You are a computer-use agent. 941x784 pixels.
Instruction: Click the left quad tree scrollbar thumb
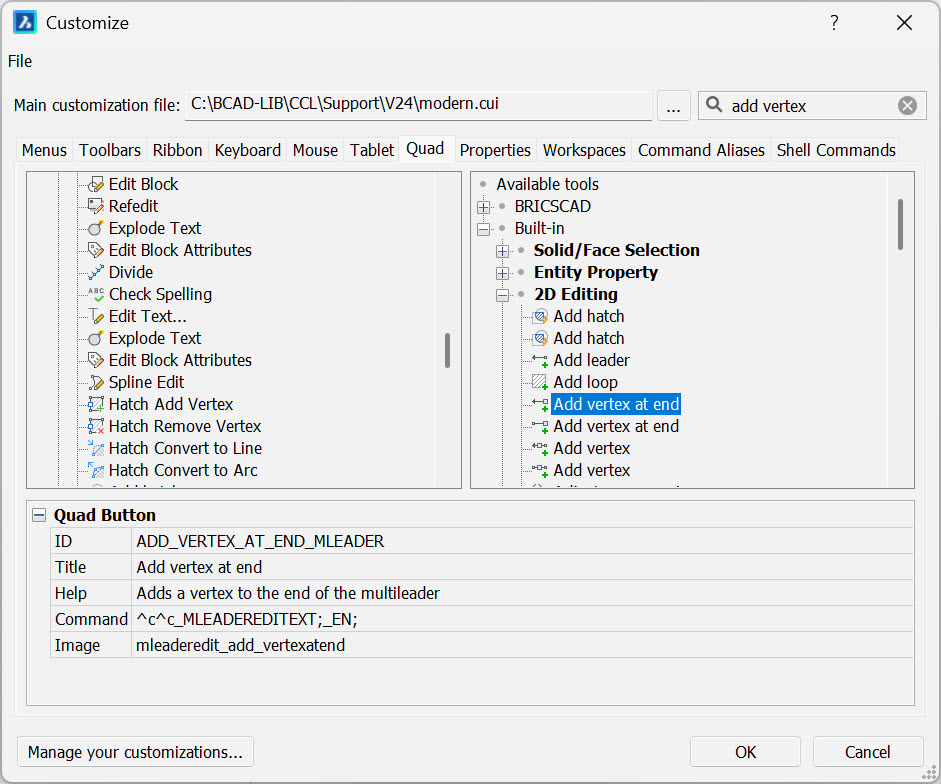(x=447, y=351)
